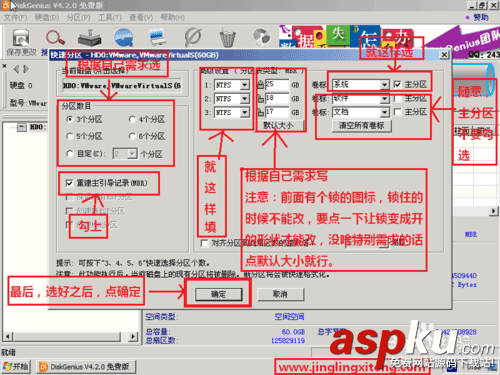Open the 文件(F) menu
The height and width of the screenshot is (375, 500).
(15, 17)
